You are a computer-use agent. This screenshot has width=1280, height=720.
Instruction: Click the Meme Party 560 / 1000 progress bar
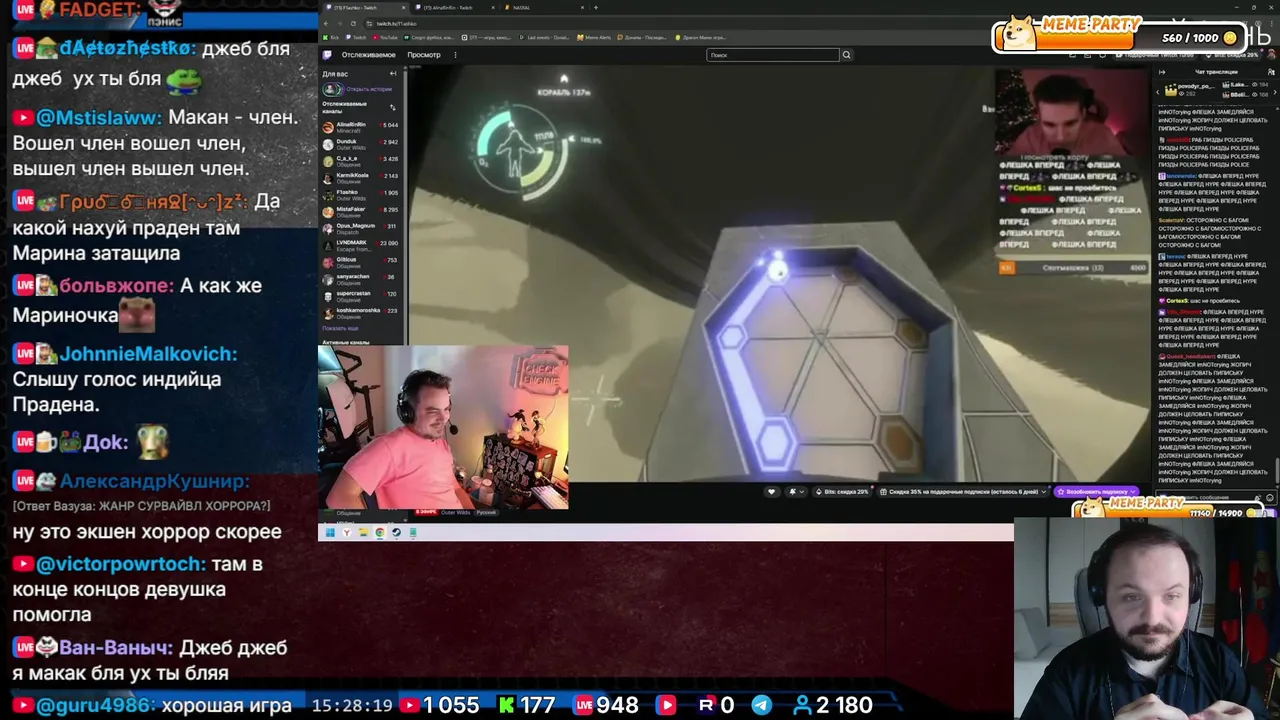[1120, 36]
